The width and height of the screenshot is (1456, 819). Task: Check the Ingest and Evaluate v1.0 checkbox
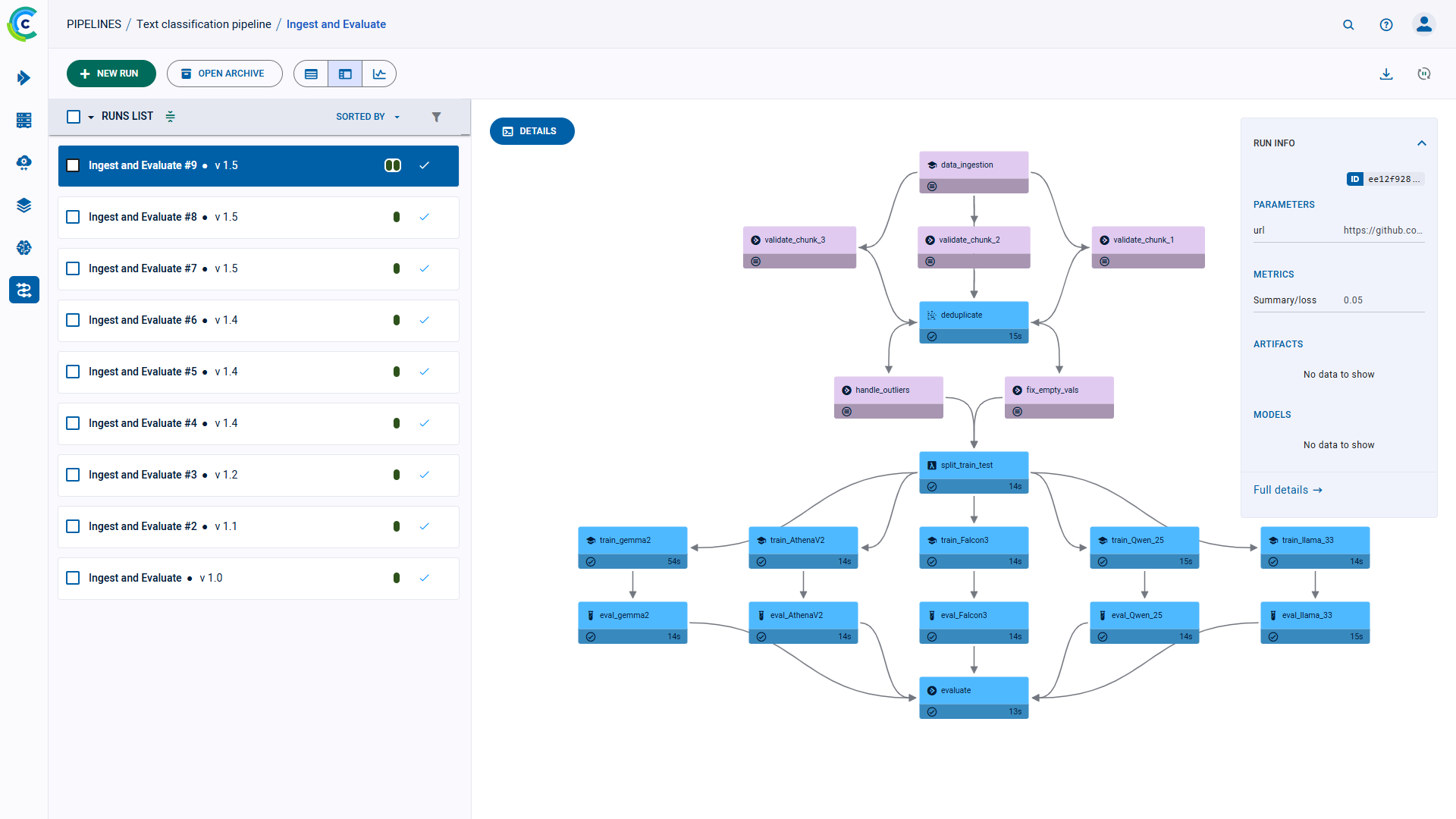(73, 578)
